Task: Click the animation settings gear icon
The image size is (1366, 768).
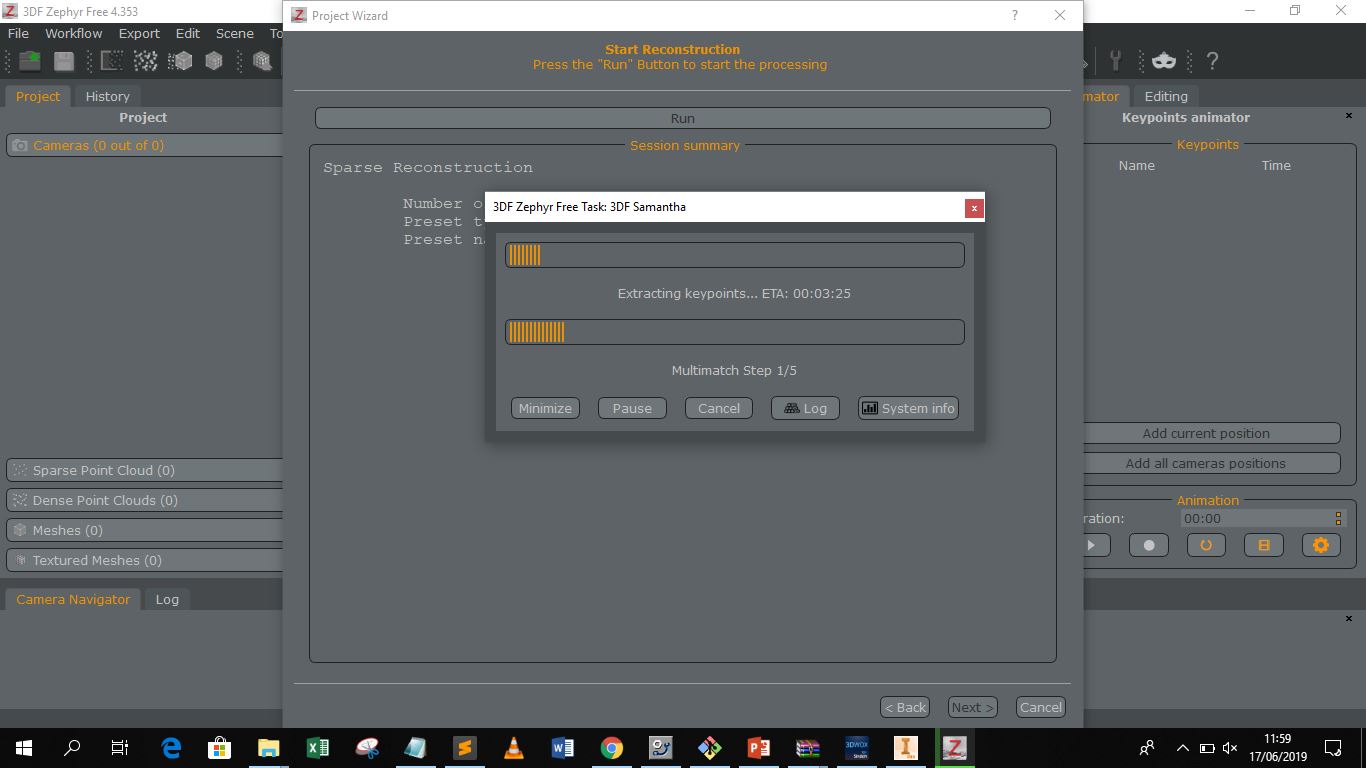Action: click(1321, 545)
